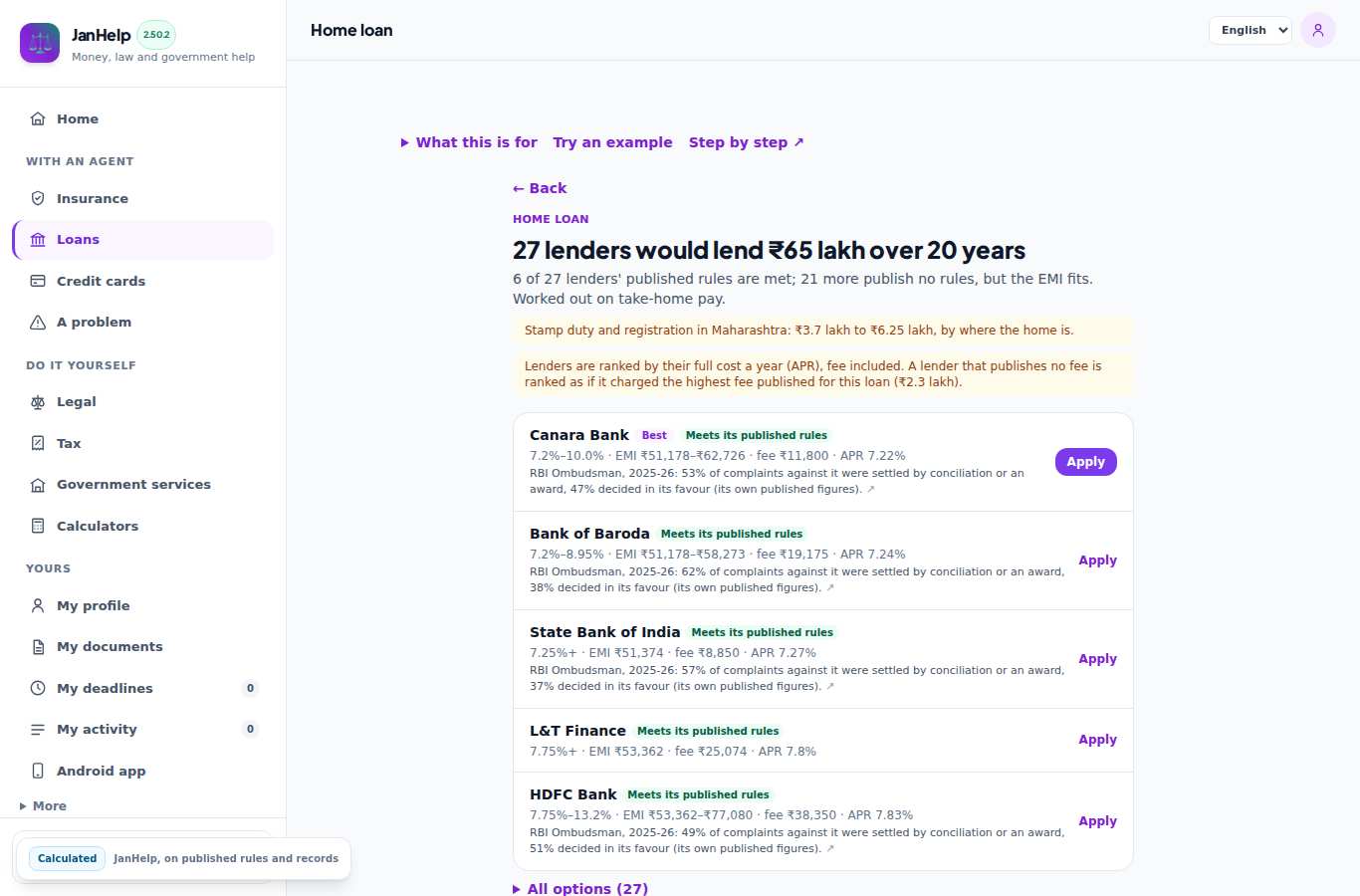Image resolution: width=1360 pixels, height=896 pixels.
Task: Click the Government services building icon
Action: pyautogui.click(x=38, y=485)
